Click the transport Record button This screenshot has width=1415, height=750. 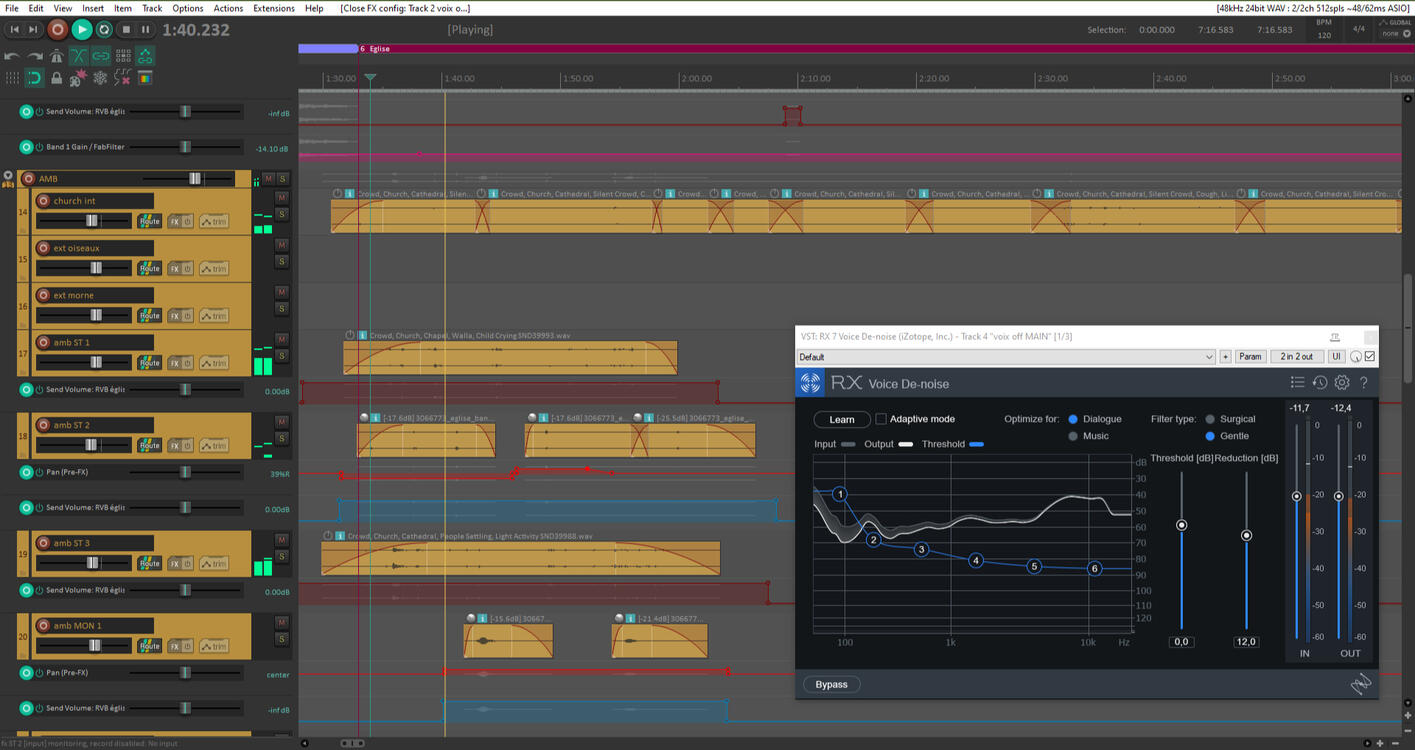[58, 30]
